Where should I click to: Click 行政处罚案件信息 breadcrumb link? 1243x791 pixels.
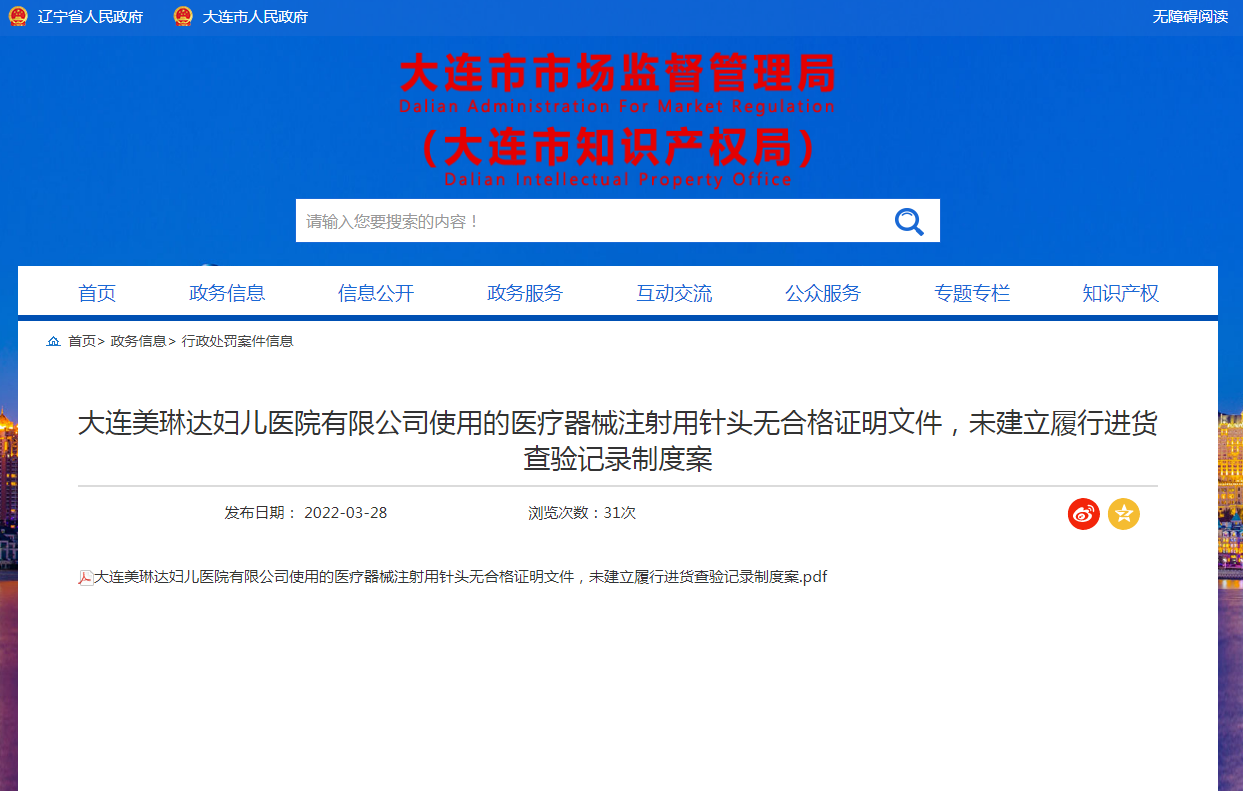[x=237, y=341]
